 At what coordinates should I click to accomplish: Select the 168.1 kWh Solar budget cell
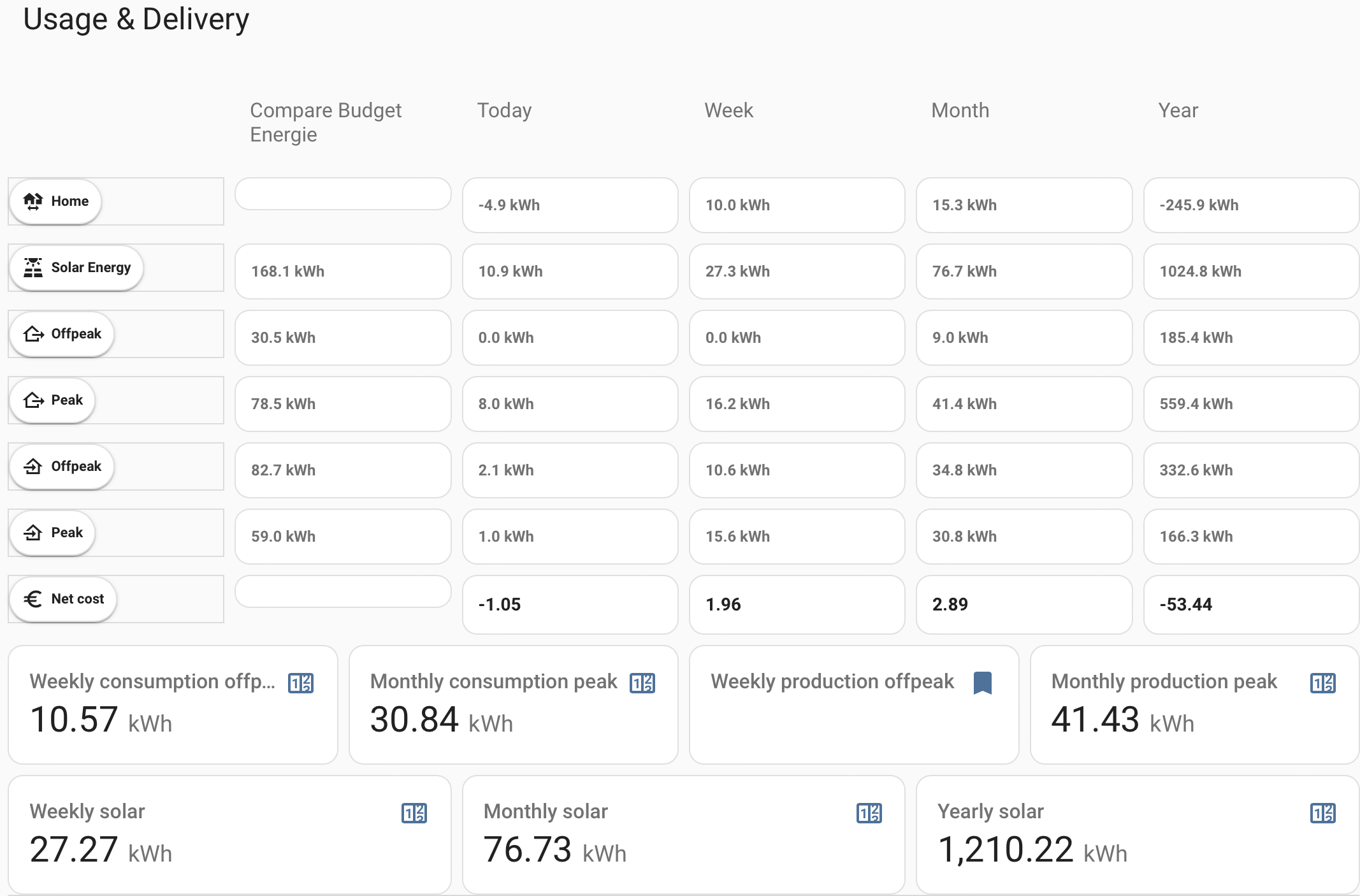(343, 271)
